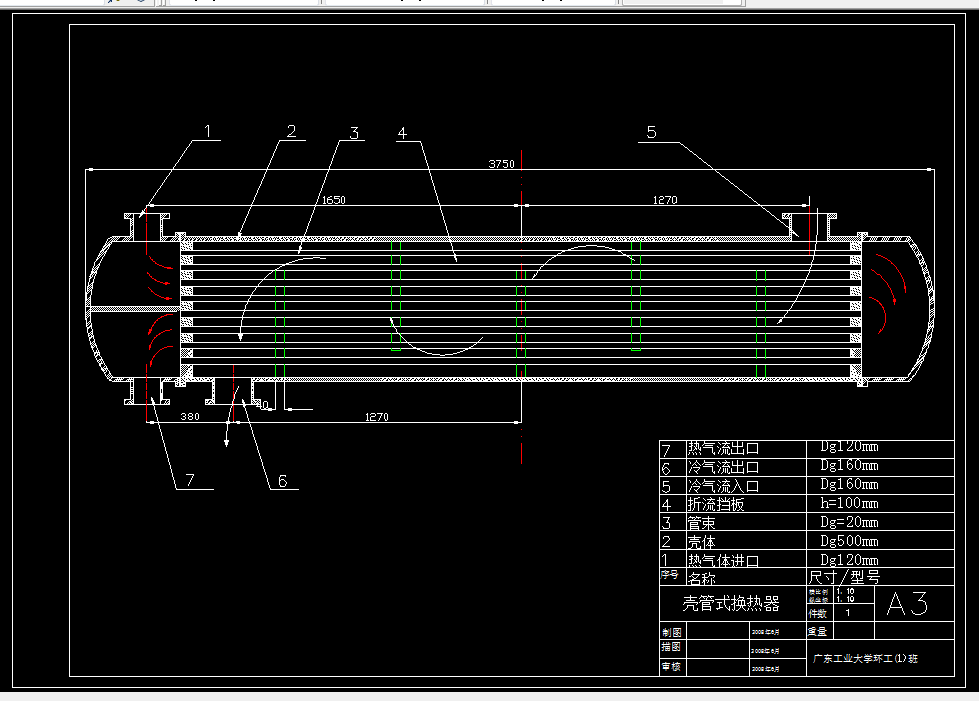The height and width of the screenshot is (701, 979).
Task: Select leader callout number 2 on drawing
Action: tap(292, 131)
